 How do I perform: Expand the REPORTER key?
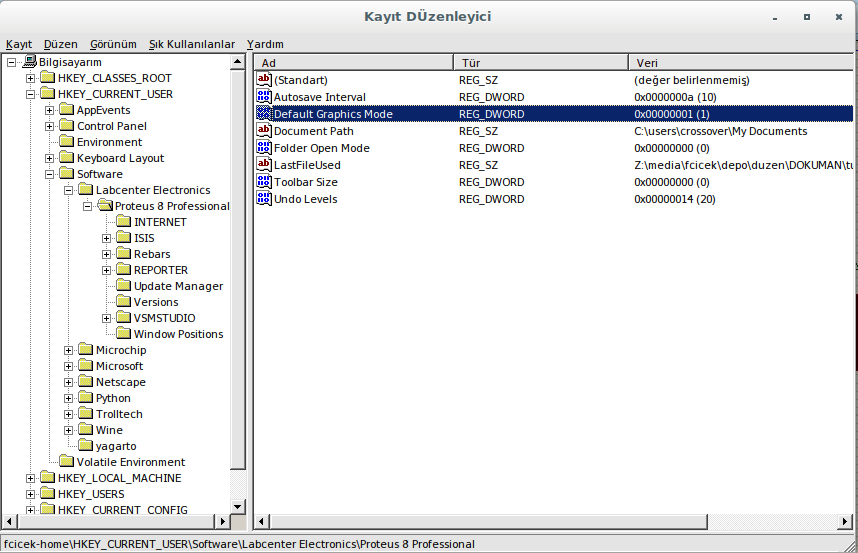(x=107, y=270)
